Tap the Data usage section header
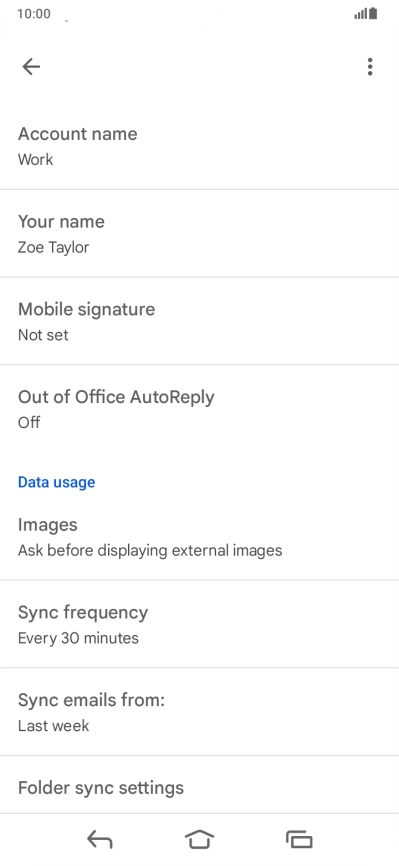This screenshot has width=399, height=866. click(x=56, y=482)
